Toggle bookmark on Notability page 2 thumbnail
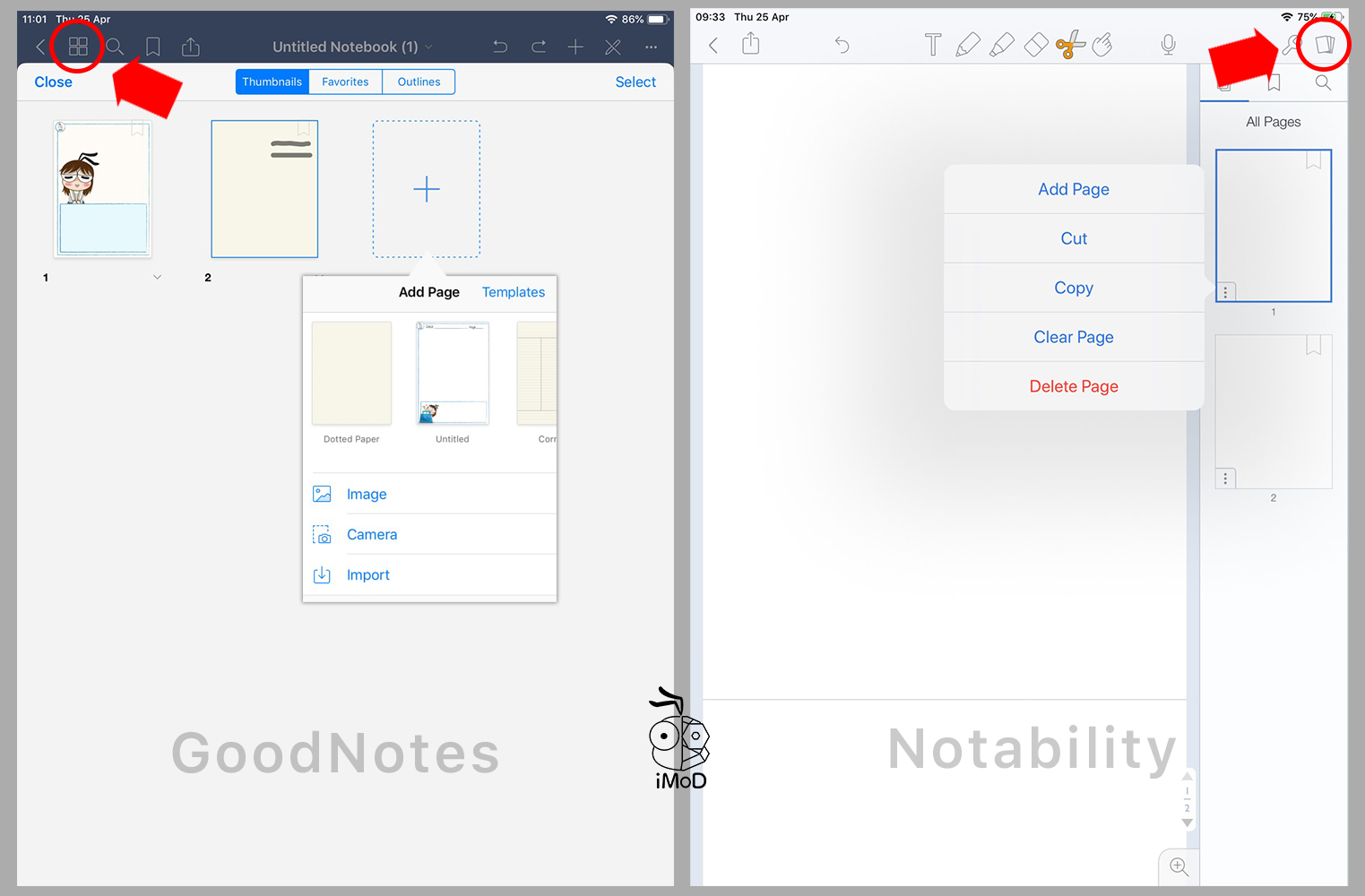The width and height of the screenshot is (1365, 896). coord(1313,346)
